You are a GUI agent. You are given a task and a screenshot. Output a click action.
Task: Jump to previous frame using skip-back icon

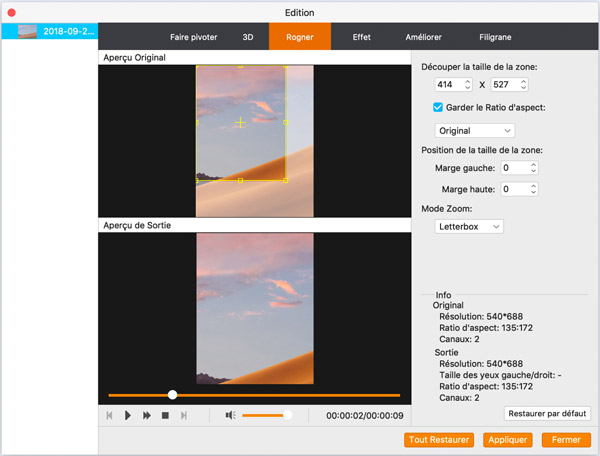pos(109,415)
